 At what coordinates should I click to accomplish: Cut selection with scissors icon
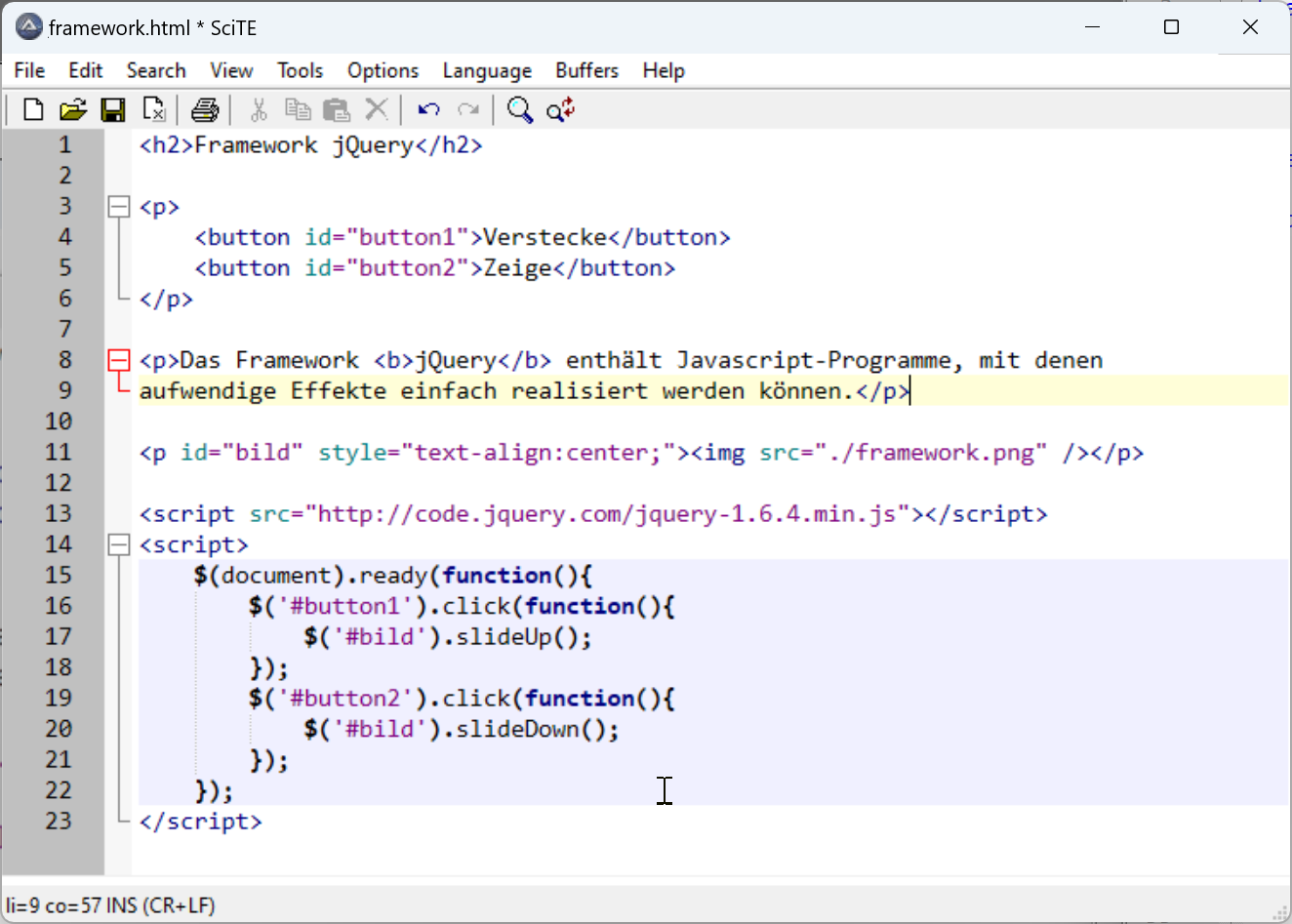(259, 109)
